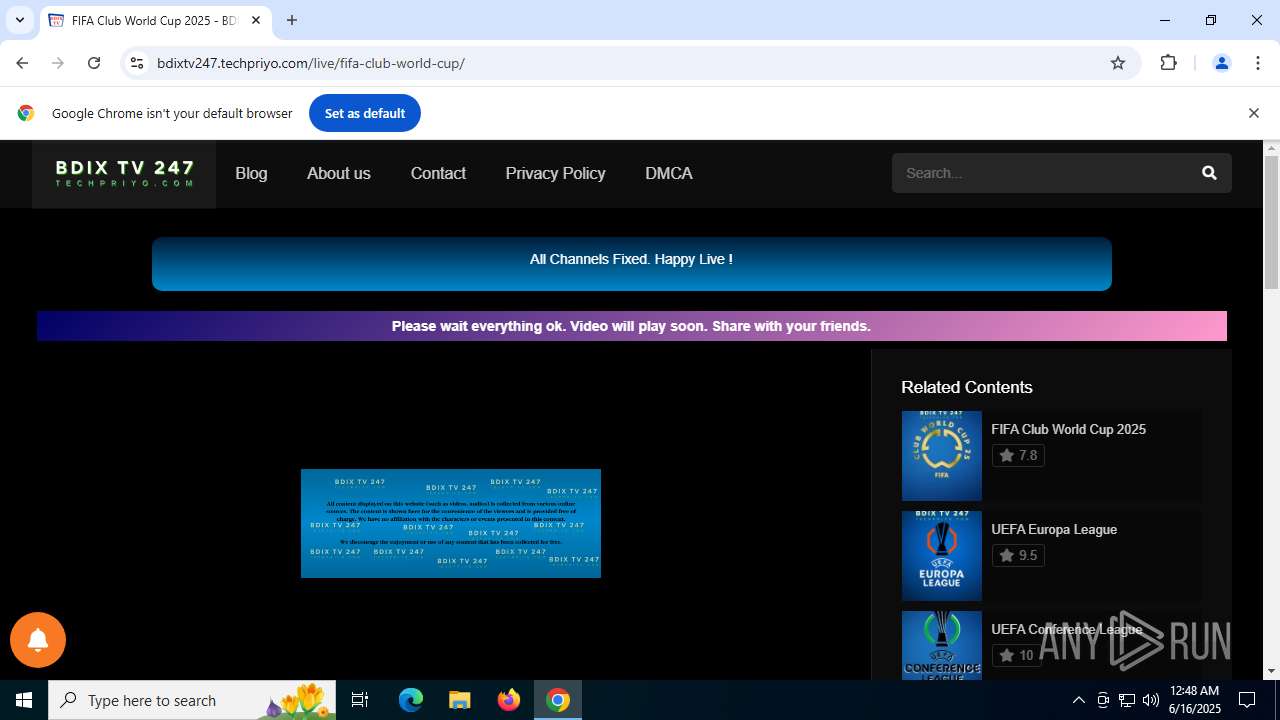Click the UEFA Conference League thumbnail
This screenshot has height=720, width=1280.
coord(942,645)
